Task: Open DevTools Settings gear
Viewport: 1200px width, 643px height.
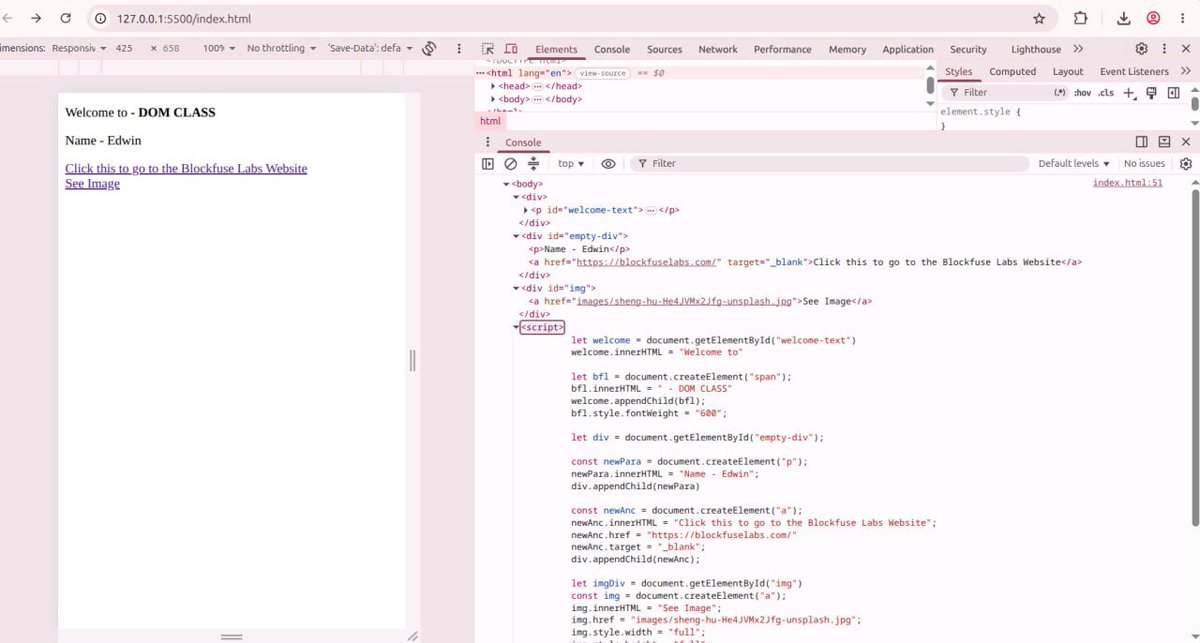Action: 1141,49
